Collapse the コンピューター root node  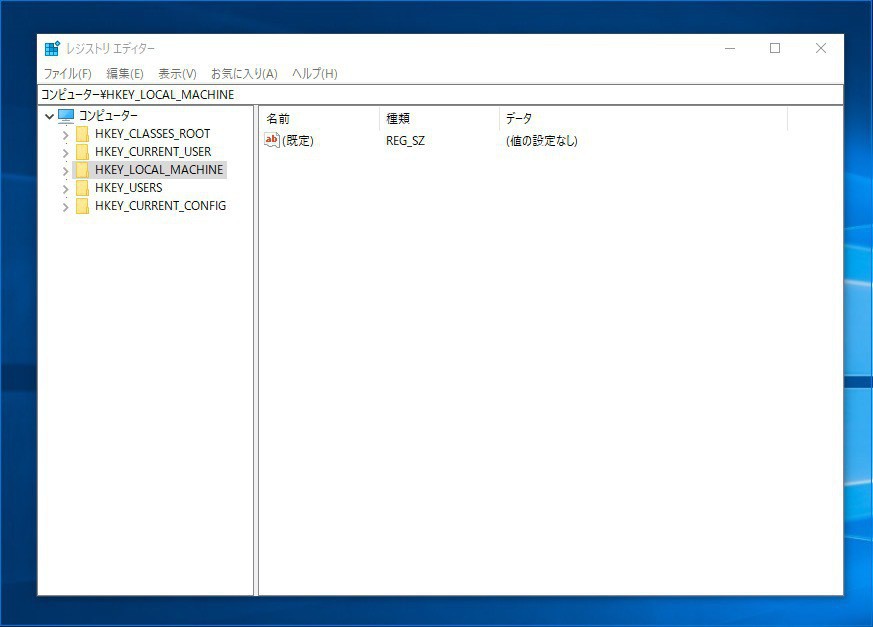(x=50, y=116)
